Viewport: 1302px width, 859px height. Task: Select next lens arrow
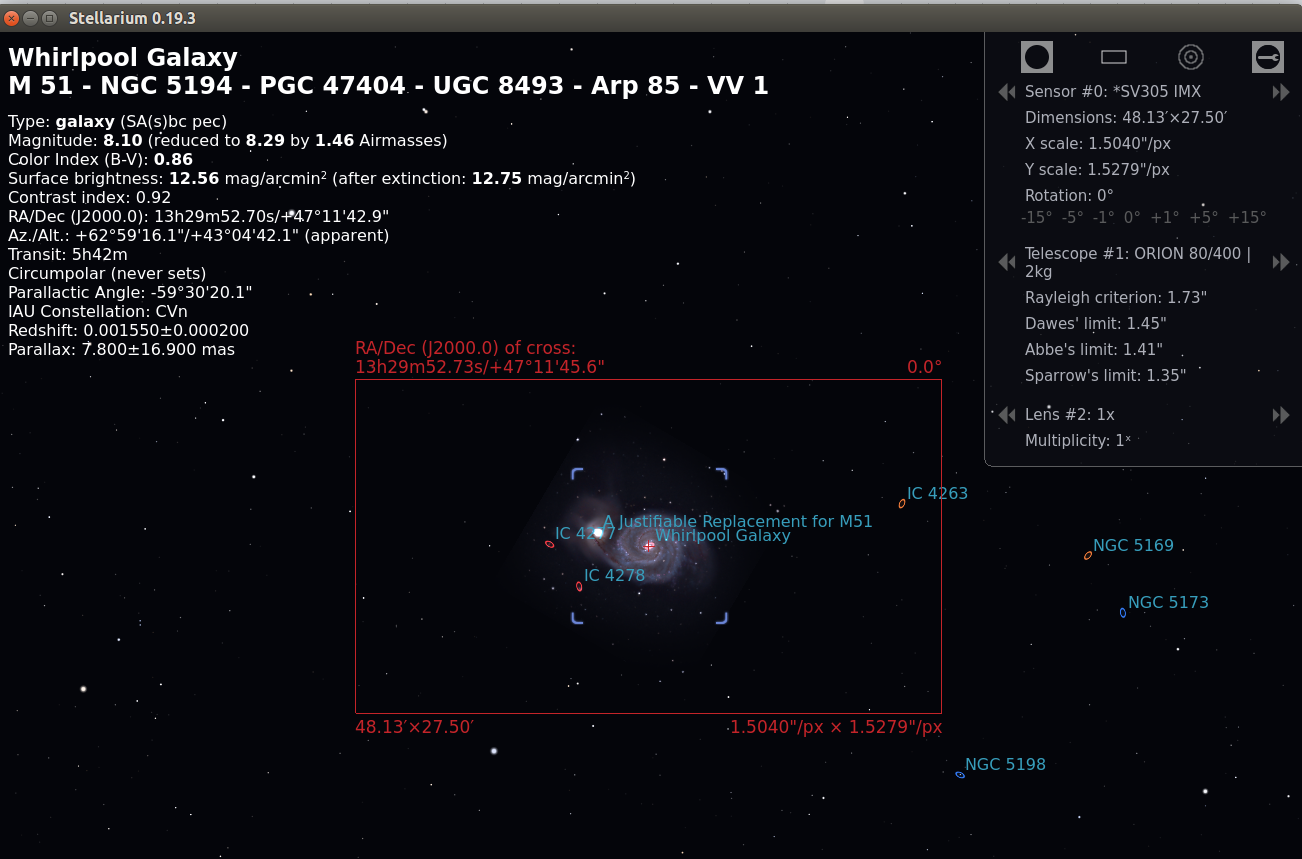[x=1281, y=415]
